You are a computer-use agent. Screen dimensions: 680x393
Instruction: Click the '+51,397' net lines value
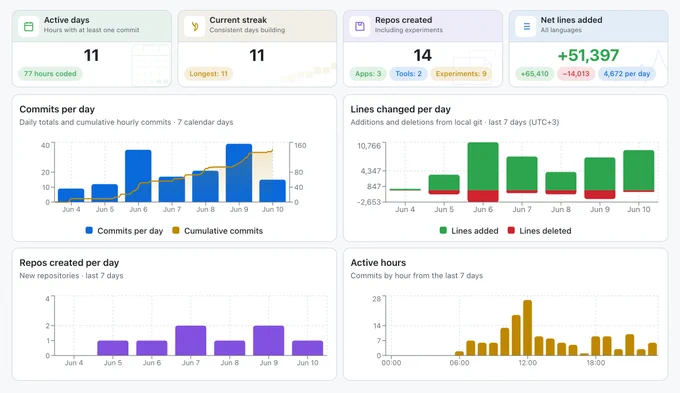[x=588, y=55]
